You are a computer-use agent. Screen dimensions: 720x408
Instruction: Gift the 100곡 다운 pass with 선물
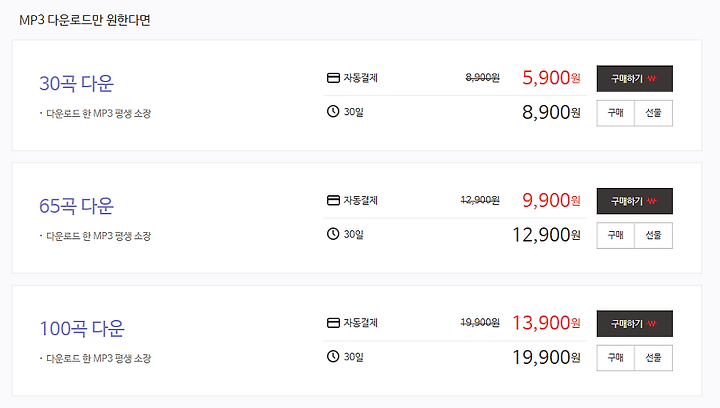(x=653, y=358)
